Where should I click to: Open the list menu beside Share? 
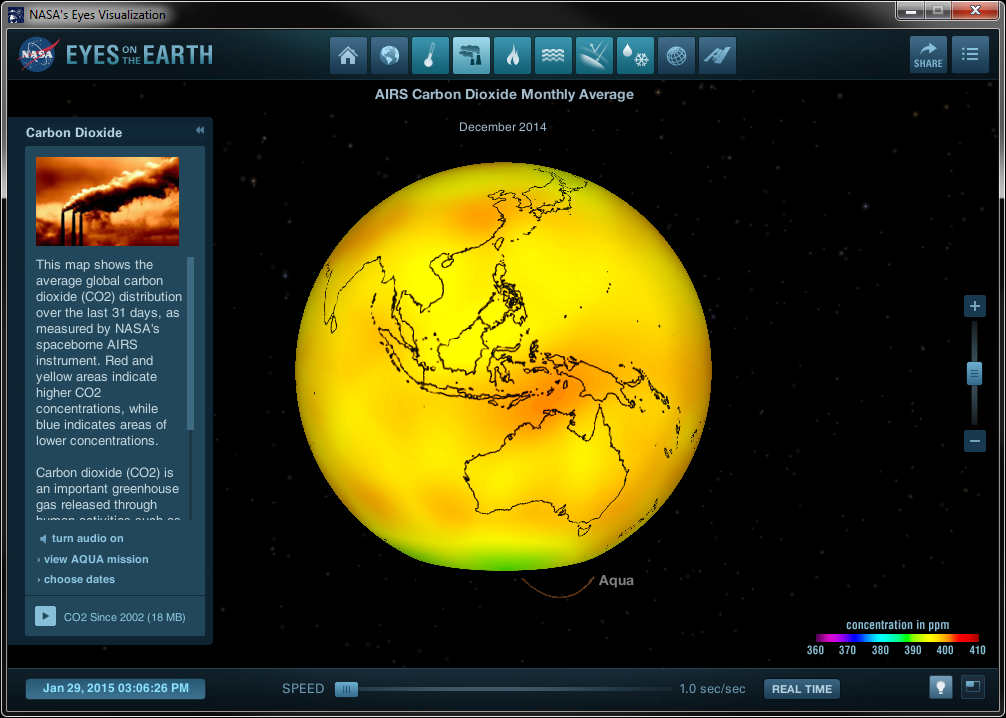tap(969, 55)
